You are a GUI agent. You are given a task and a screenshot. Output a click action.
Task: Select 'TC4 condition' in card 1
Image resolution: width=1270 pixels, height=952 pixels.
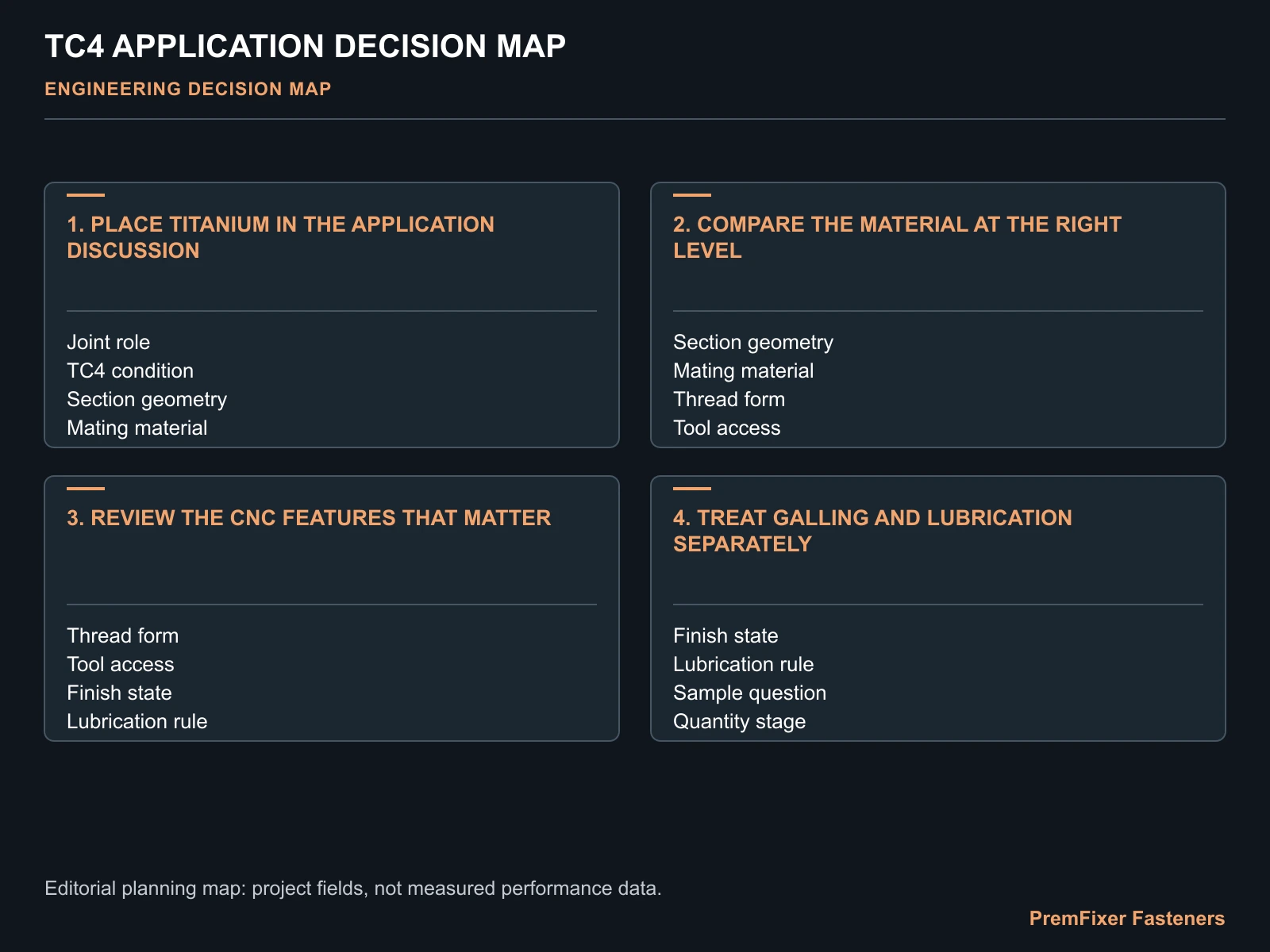click(x=130, y=370)
